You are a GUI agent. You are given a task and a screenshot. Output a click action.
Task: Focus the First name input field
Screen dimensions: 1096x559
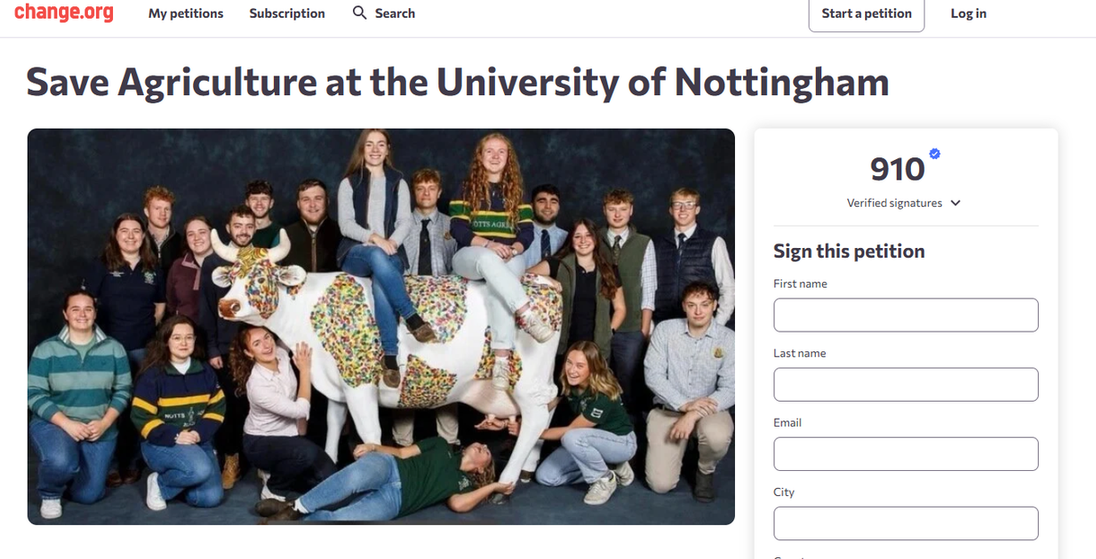[x=905, y=315]
